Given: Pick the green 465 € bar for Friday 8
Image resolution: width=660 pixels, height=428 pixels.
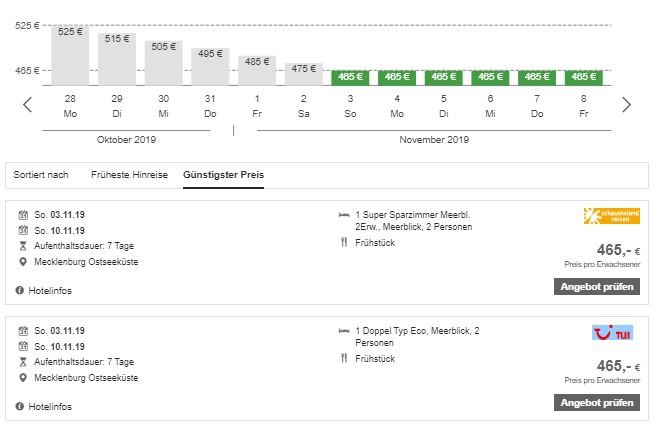Looking at the screenshot, I should click(x=584, y=77).
